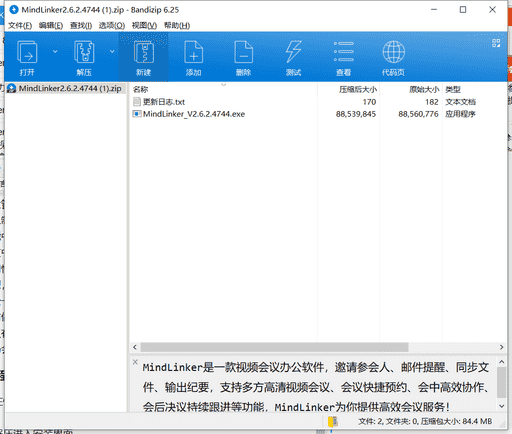Click the size value 170 for 更新日志.txt

tap(369, 102)
